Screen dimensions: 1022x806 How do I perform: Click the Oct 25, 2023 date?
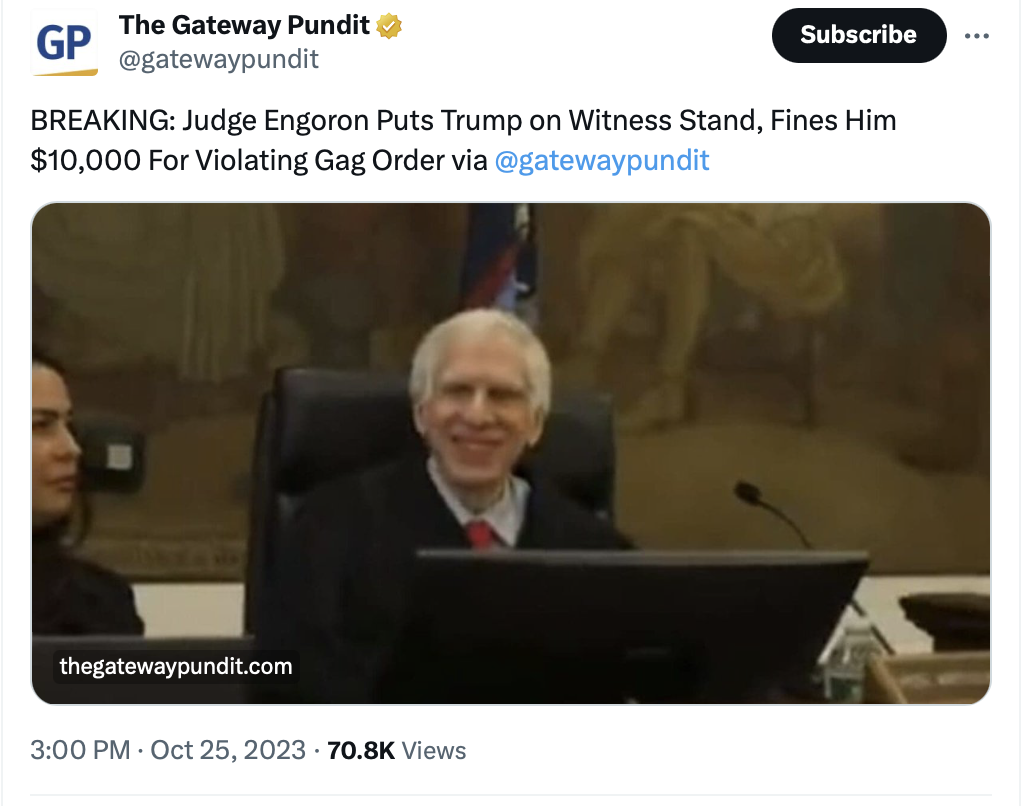(x=228, y=750)
